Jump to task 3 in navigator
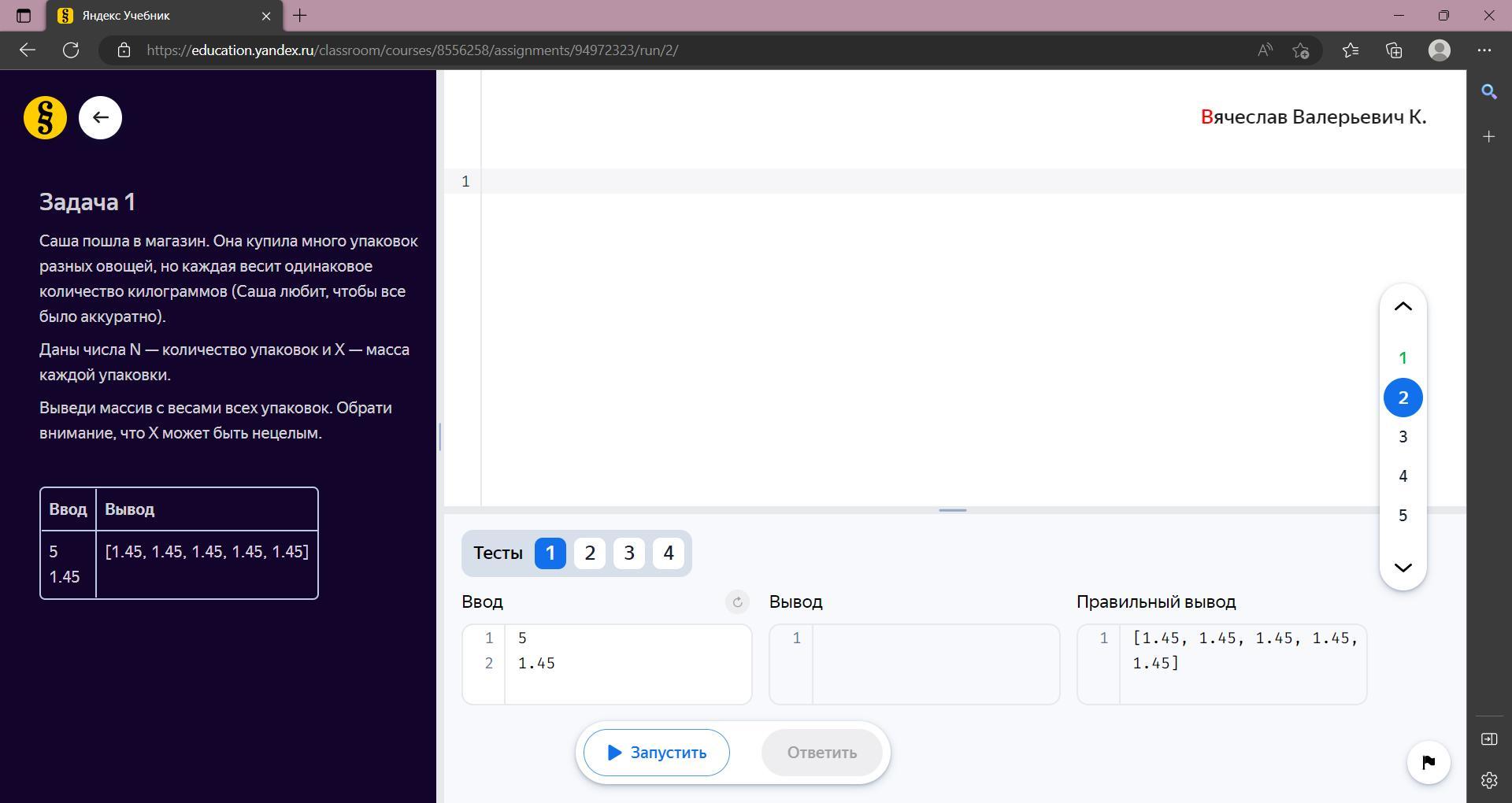Image resolution: width=1512 pixels, height=803 pixels. pyautogui.click(x=1403, y=437)
